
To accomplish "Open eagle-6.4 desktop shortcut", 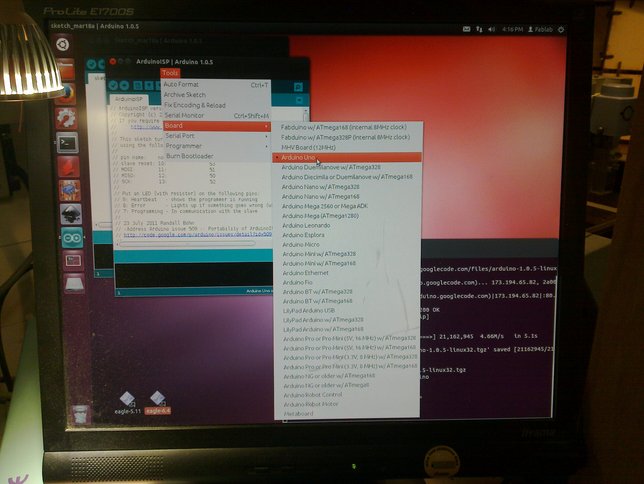I will click(158, 403).
